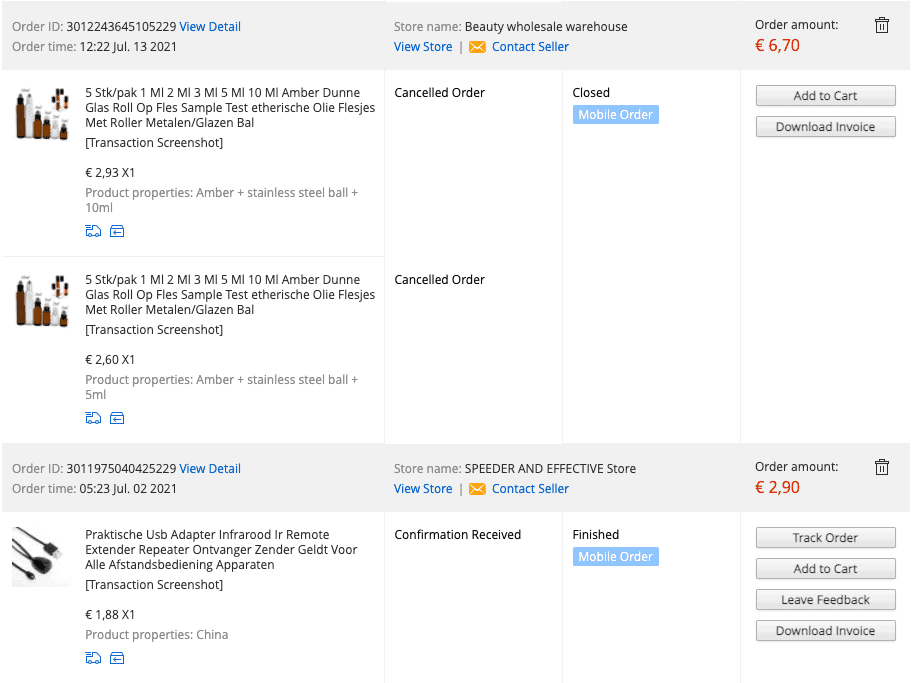919x683 pixels.
Task: Add the cancelled bottle order to cart
Action: (825, 95)
